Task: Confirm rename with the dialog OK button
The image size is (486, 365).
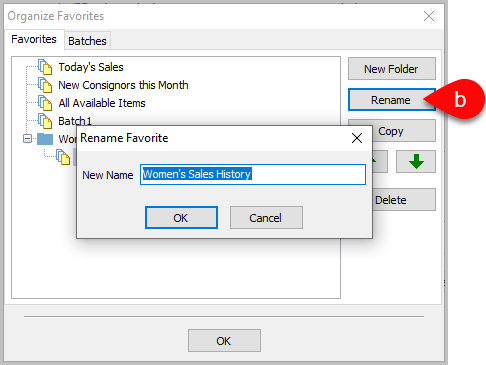Action: pyautogui.click(x=181, y=218)
